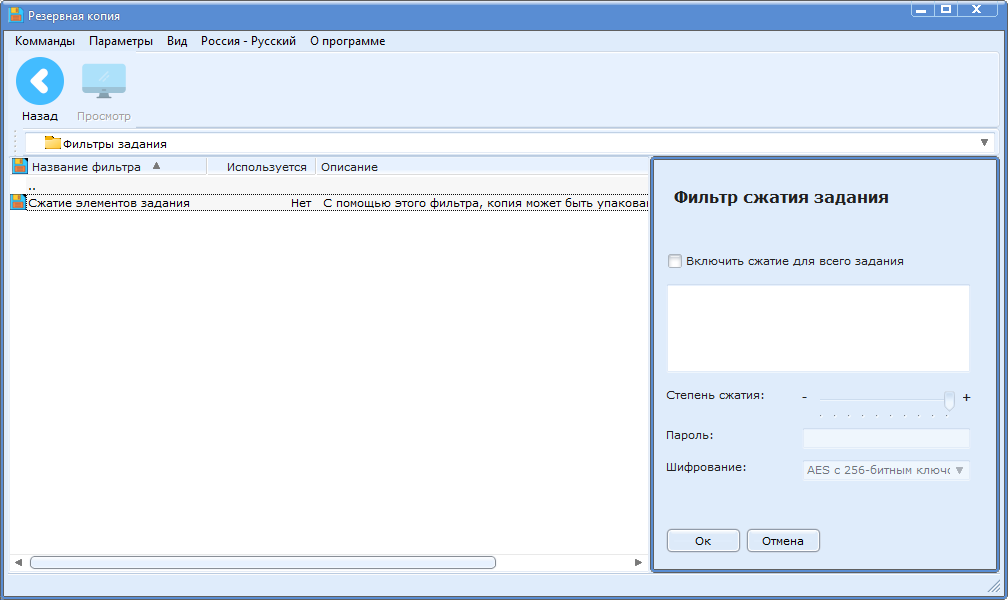Click the folder icon in path bar

pyautogui.click(x=52, y=143)
